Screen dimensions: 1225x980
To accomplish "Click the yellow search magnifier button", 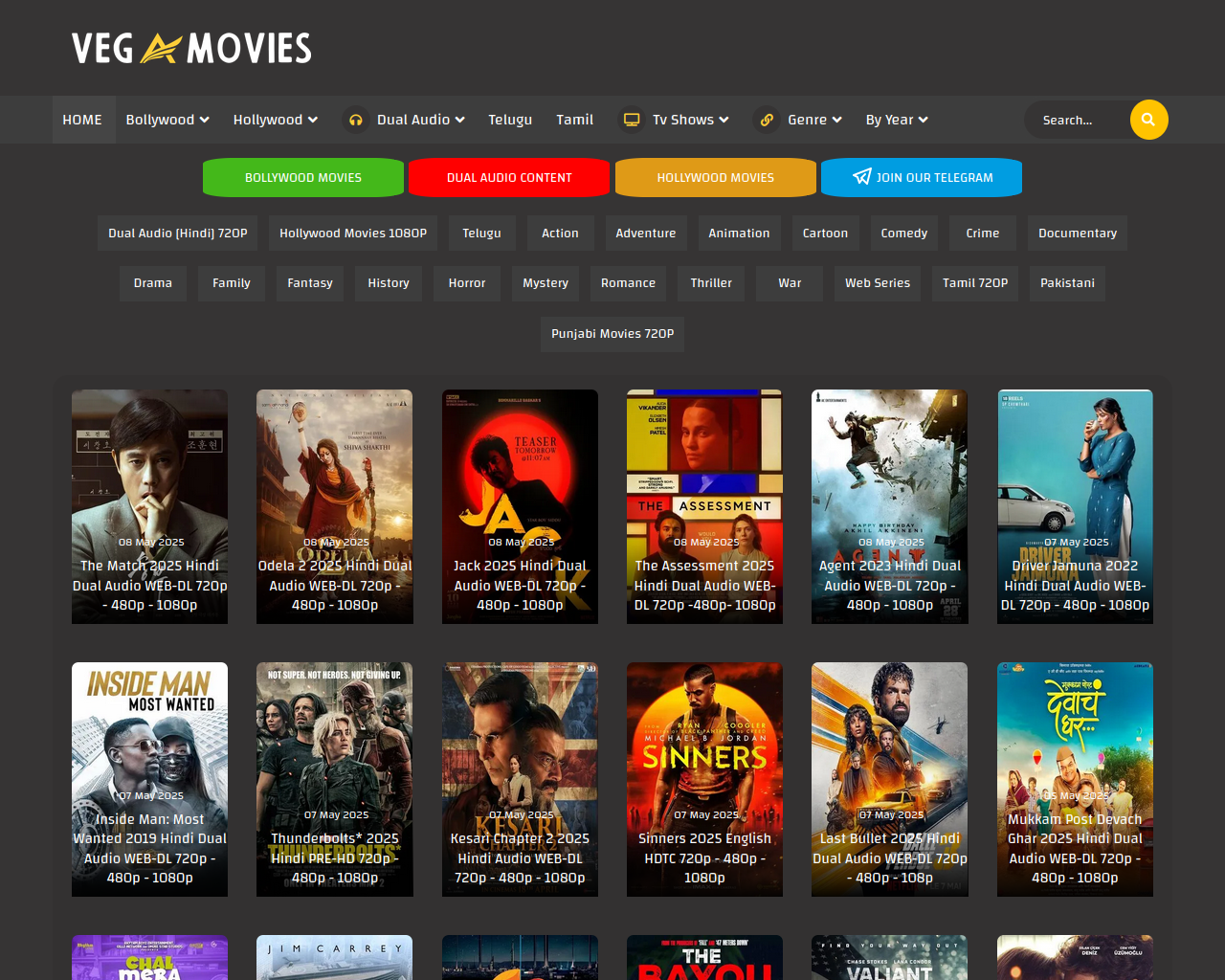I will pyautogui.click(x=1148, y=120).
